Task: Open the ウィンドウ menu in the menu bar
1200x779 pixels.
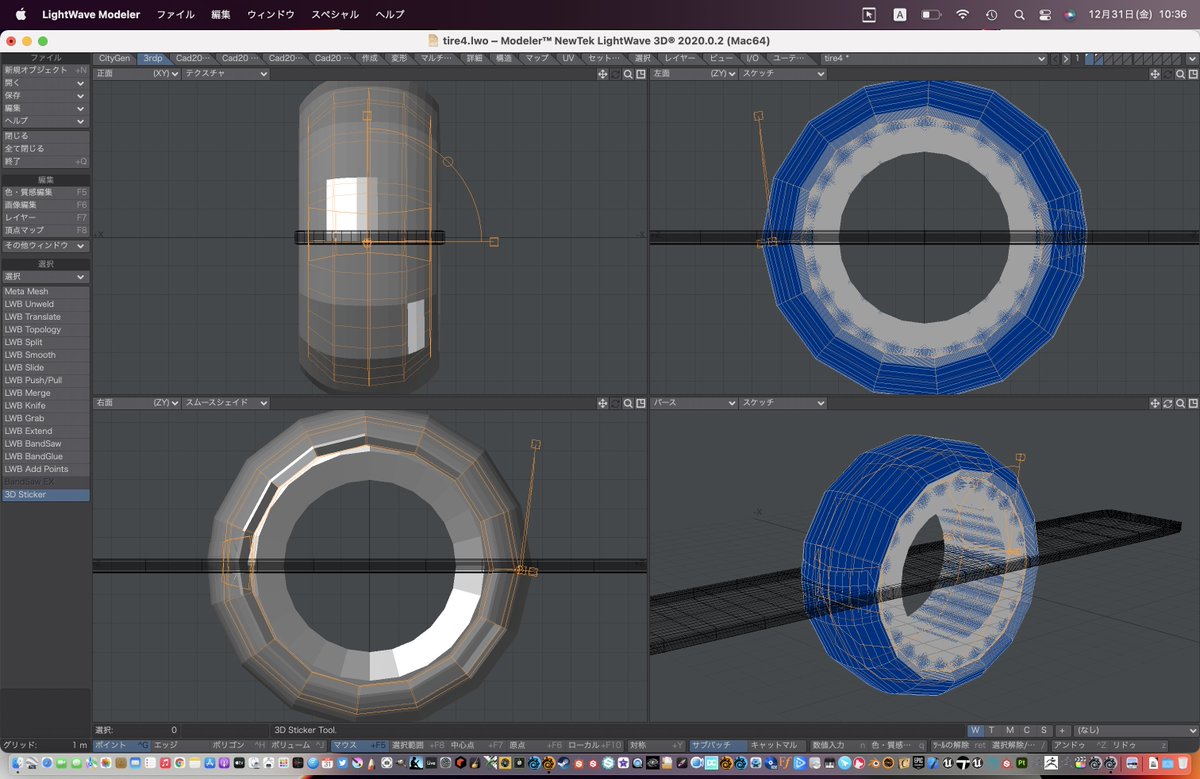Action: point(271,15)
